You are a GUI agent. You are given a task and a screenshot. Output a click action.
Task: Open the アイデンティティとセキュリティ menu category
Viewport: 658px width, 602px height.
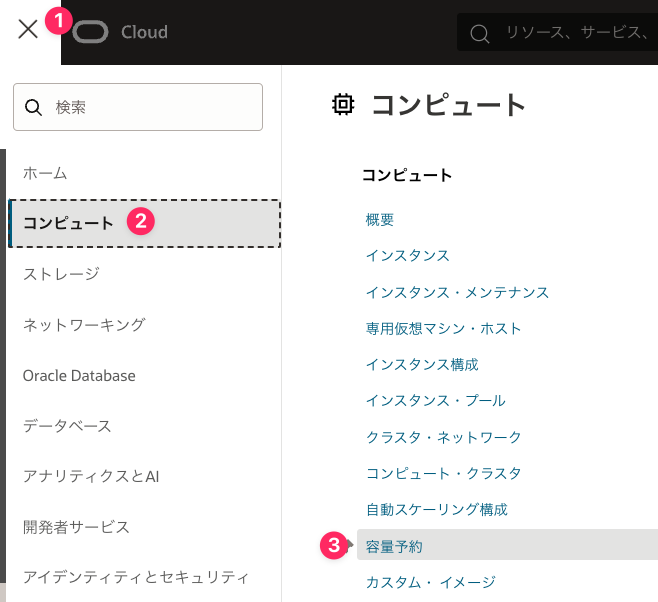point(136,577)
